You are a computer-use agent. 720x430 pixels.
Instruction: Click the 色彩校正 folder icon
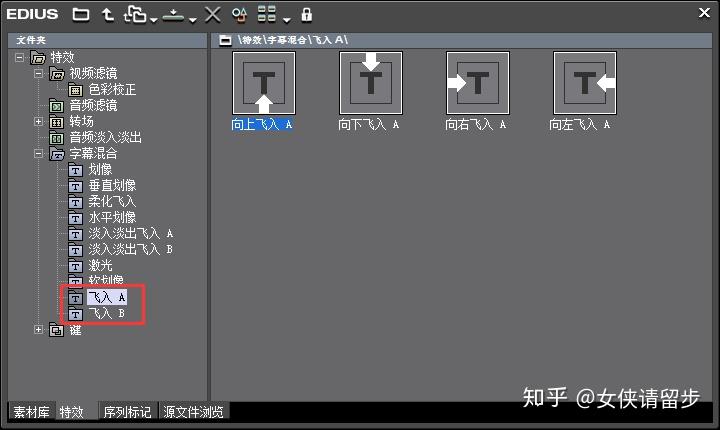pyautogui.click(x=75, y=90)
